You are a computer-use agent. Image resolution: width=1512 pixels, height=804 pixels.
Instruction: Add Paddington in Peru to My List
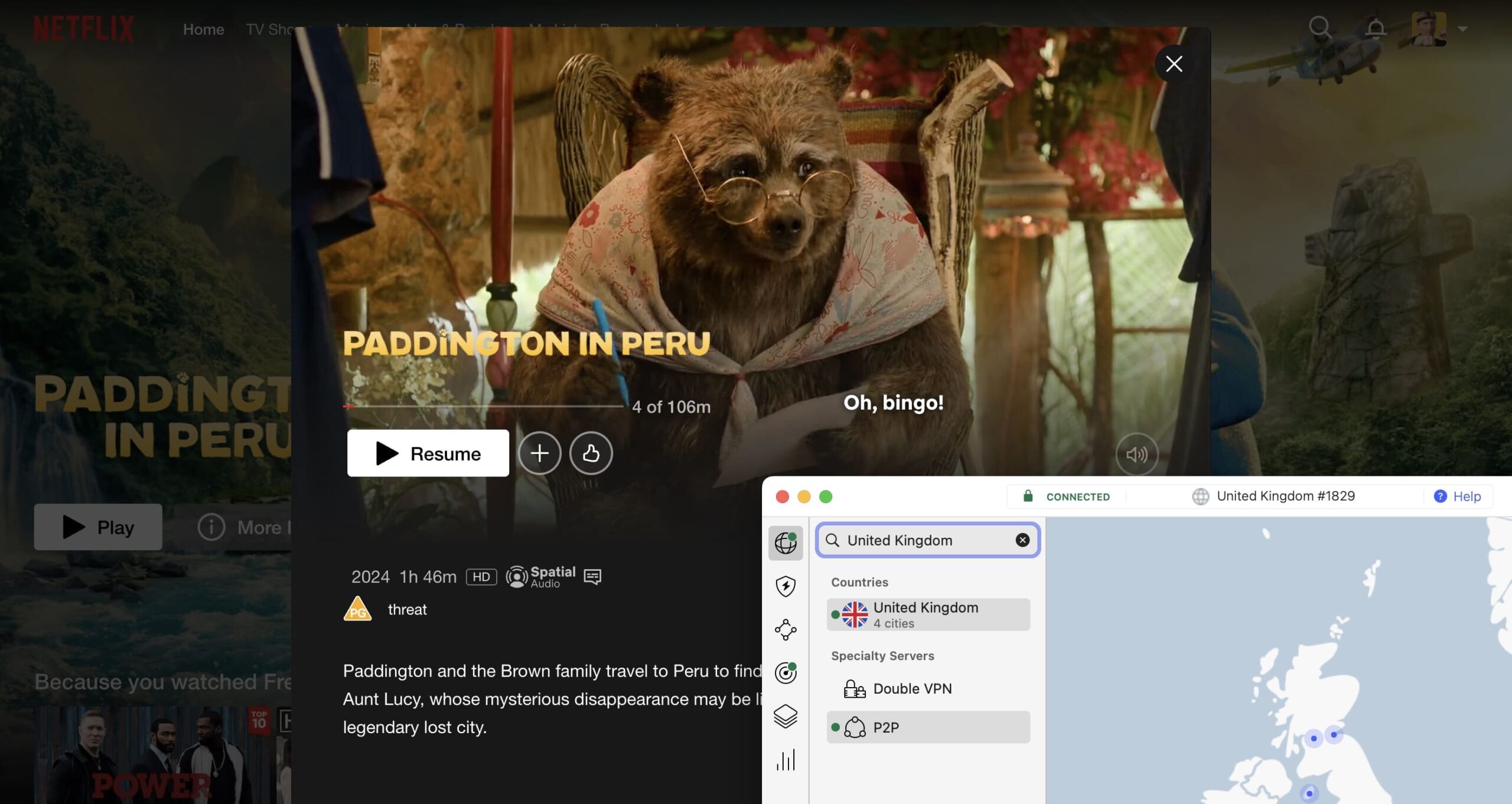click(x=539, y=453)
